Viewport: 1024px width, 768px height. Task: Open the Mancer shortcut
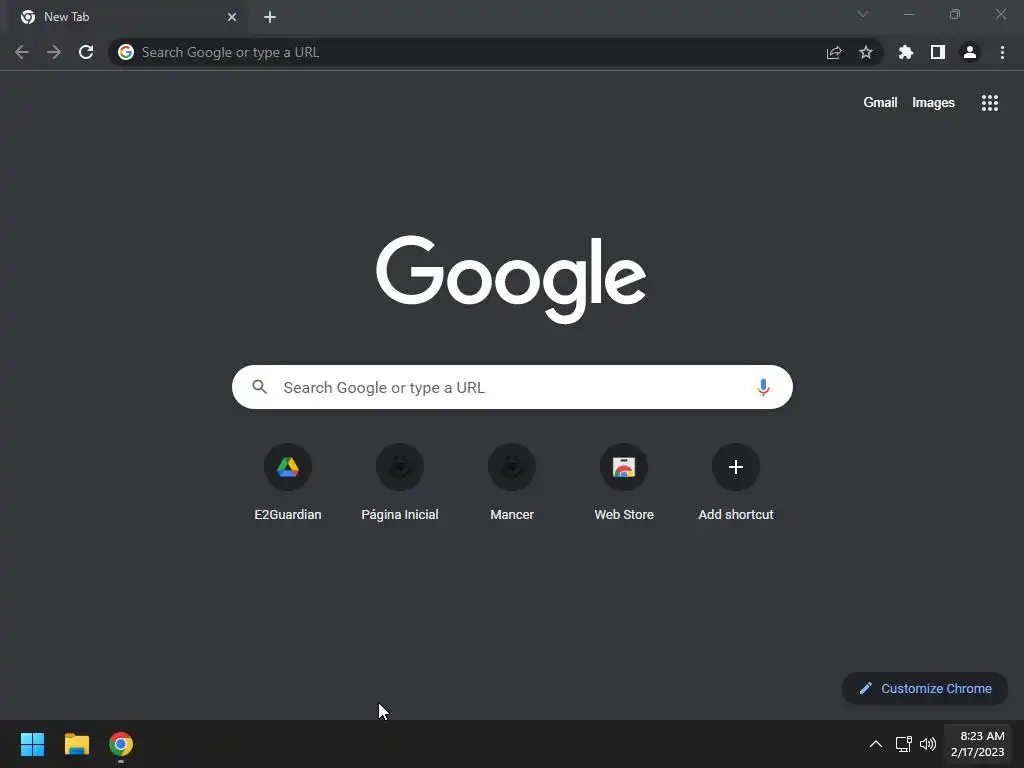pos(512,482)
